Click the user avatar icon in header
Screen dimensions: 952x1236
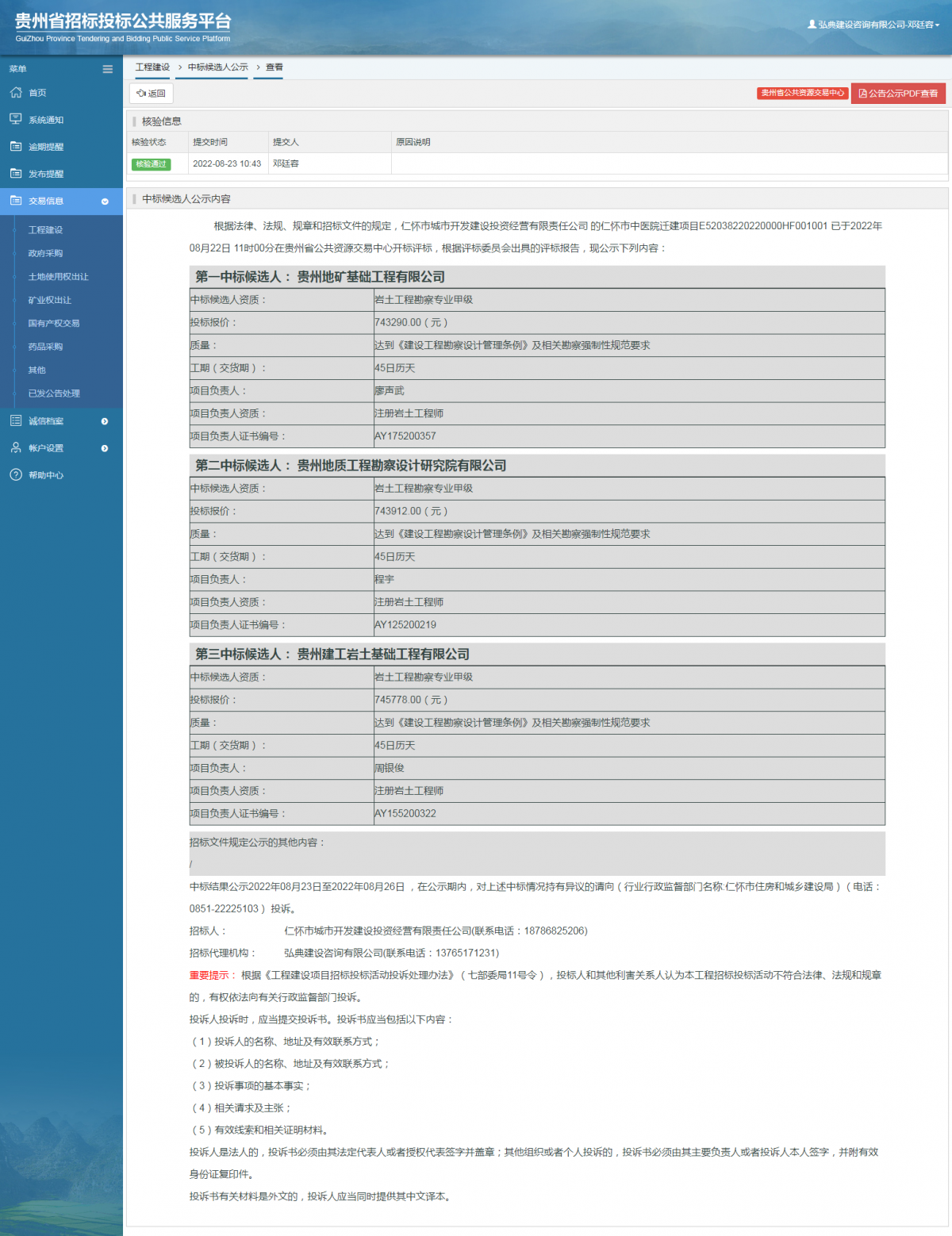[x=812, y=25]
